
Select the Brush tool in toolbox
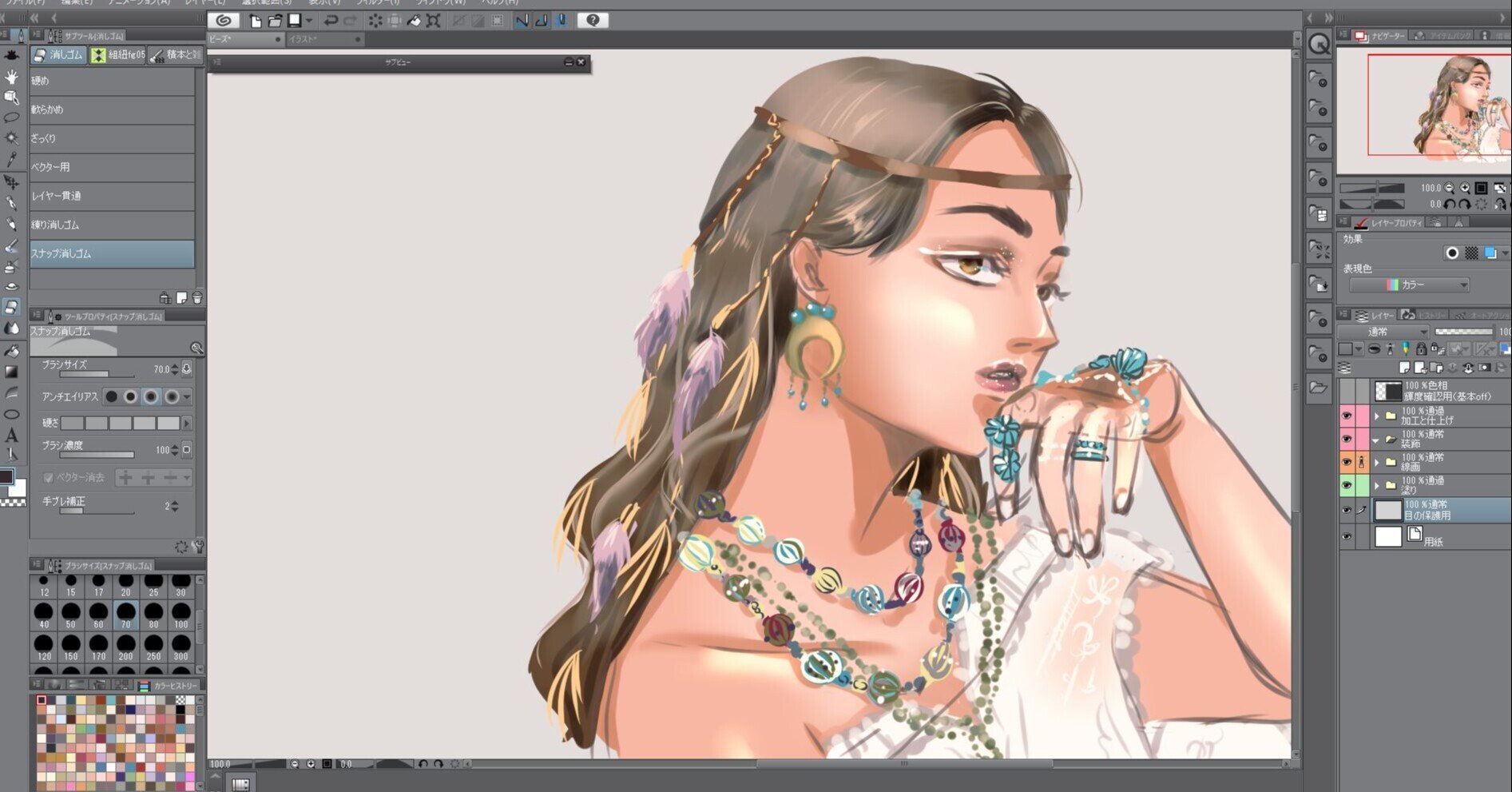click(x=11, y=246)
